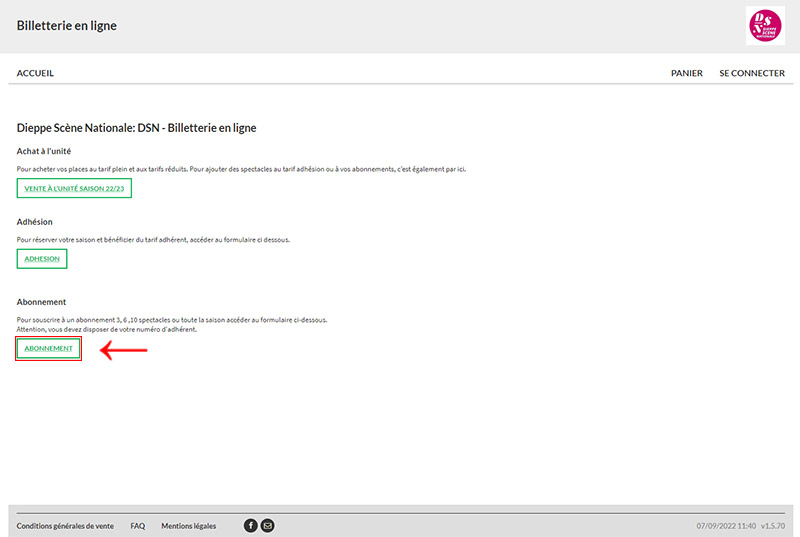Click the 07/09/2022 11:40 timestamp in footer
The height and width of the screenshot is (537, 800).
tap(726, 526)
